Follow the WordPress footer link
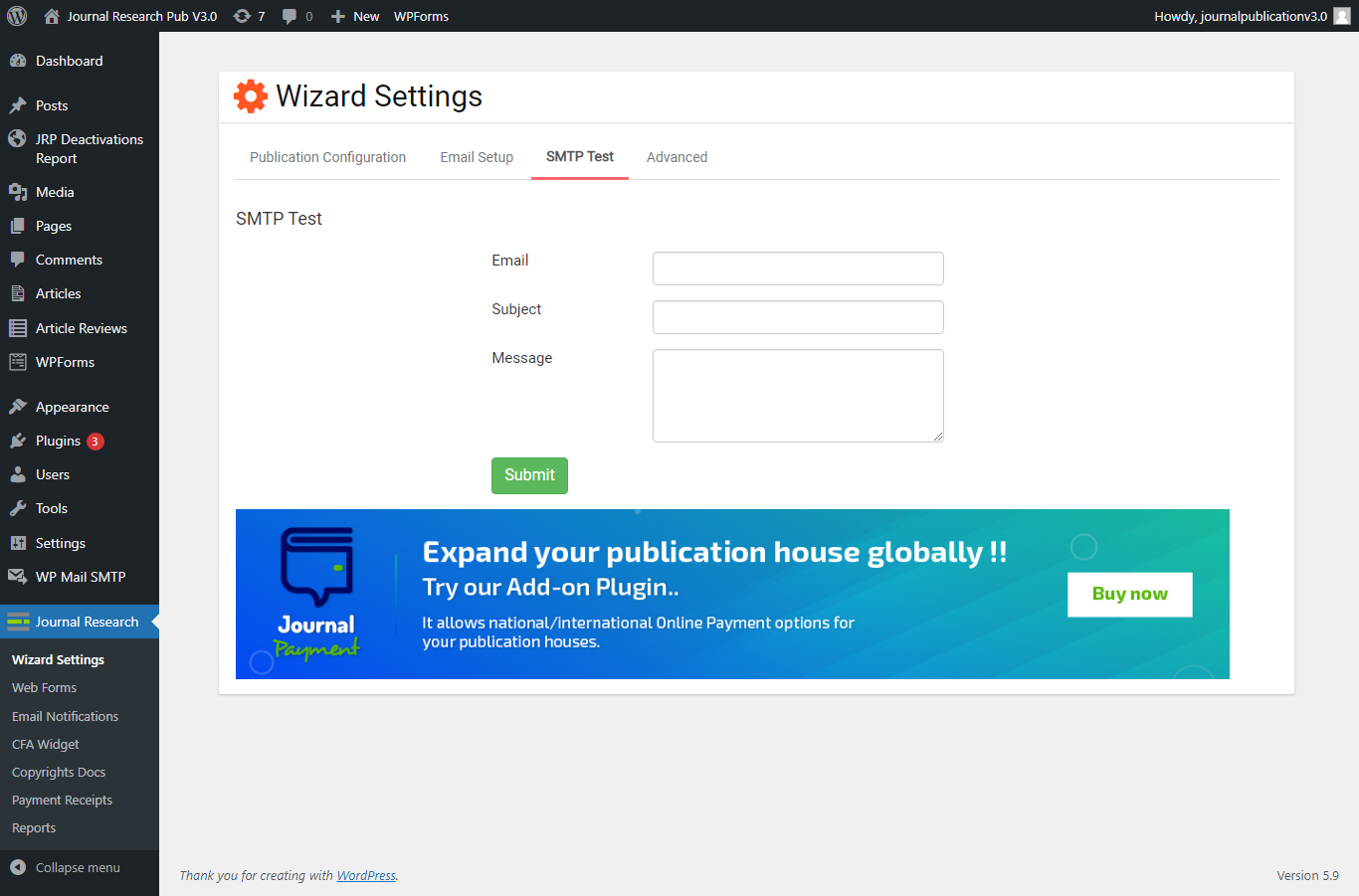1359x896 pixels. point(366,876)
